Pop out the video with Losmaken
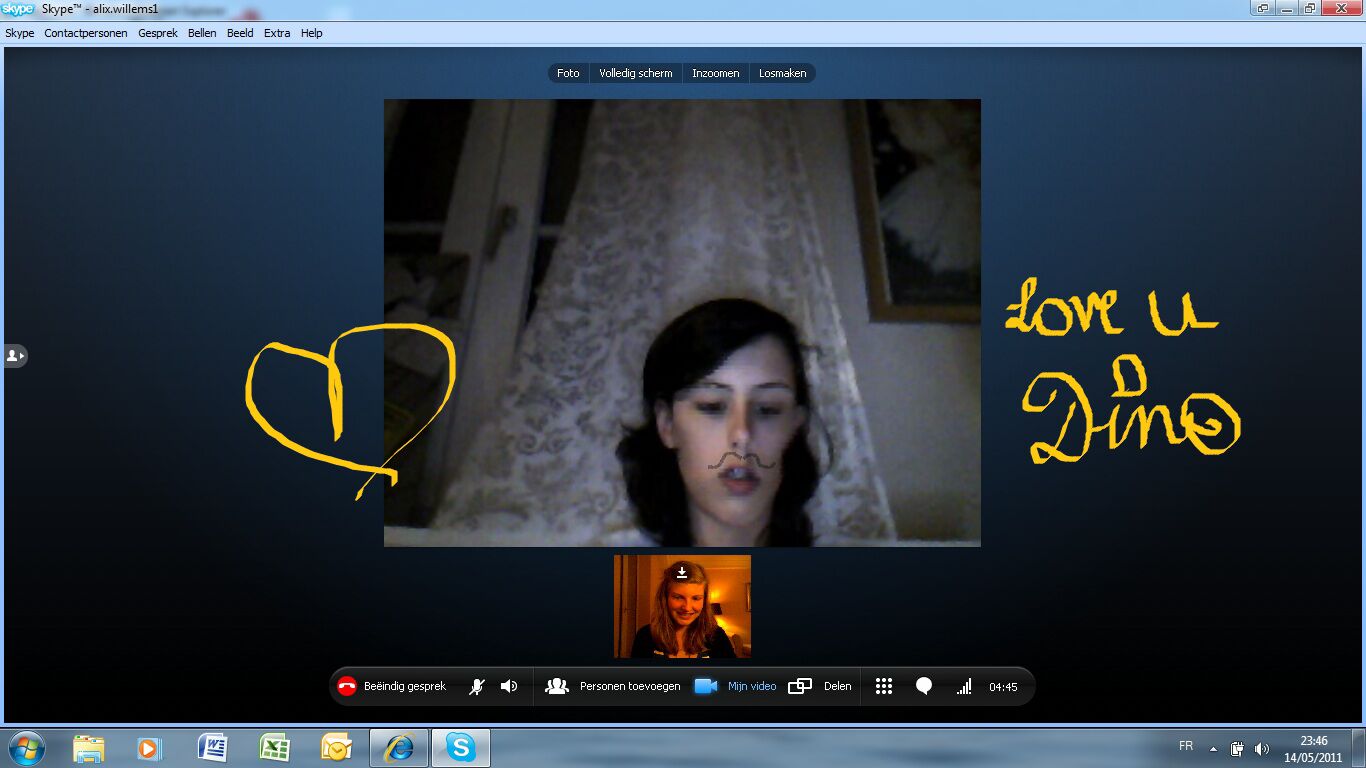Screen dimensions: 1366x768 click(782, 73)
